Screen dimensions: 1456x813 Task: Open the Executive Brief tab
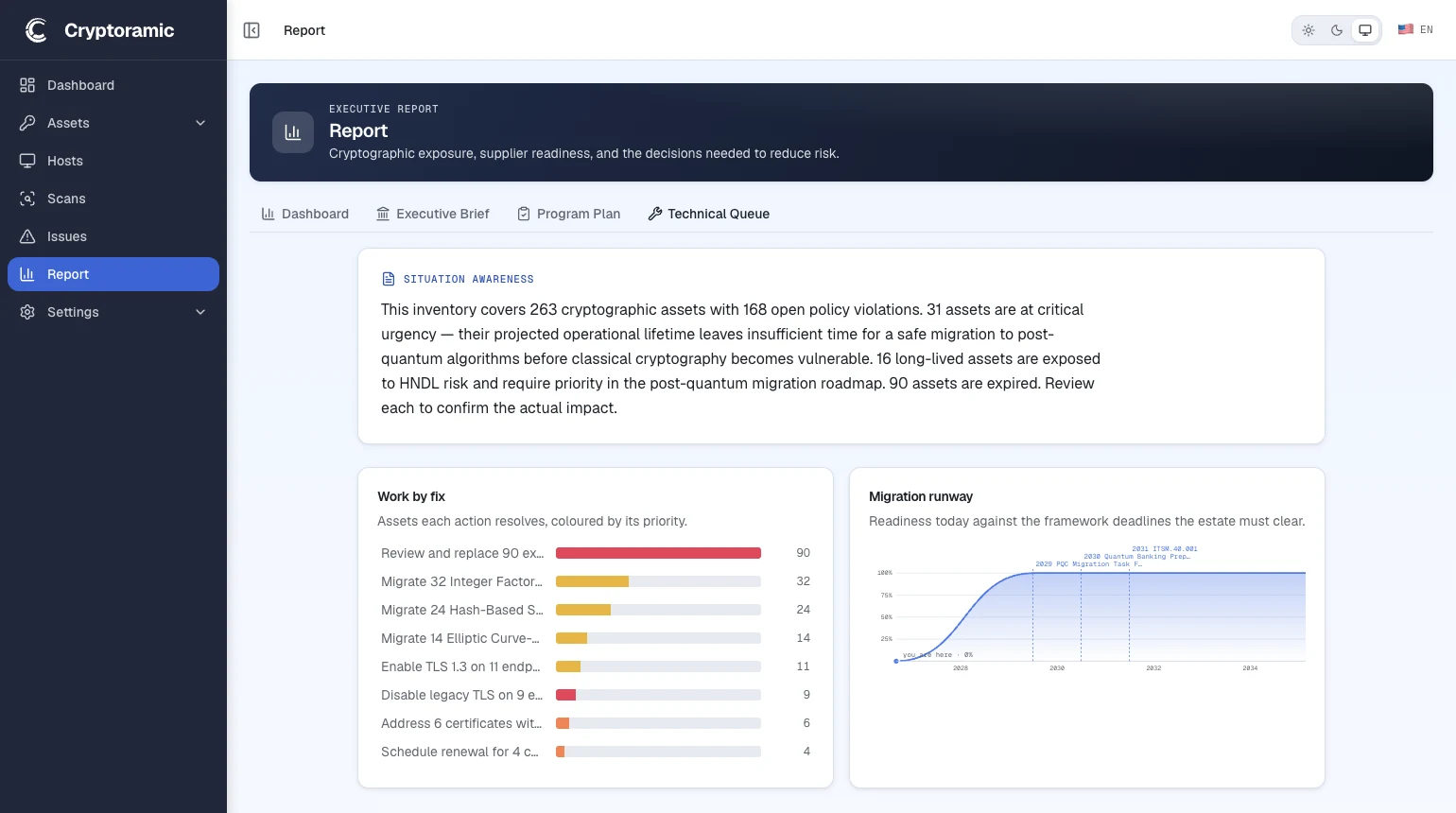click(x=433, y=214)
